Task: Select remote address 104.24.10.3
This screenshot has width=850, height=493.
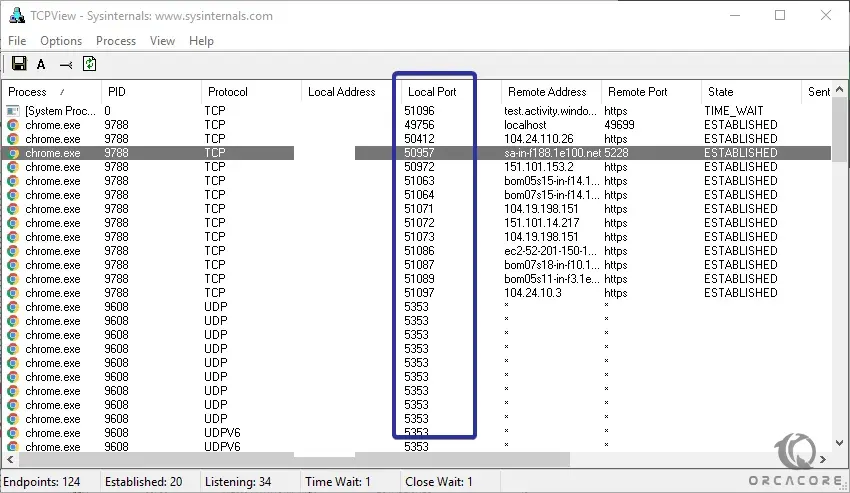Action: (533, 293)
